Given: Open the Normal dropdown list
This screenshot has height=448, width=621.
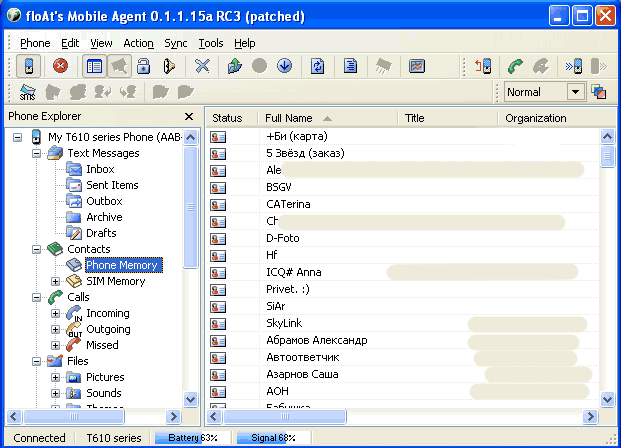Looking at the screenshot, I should pos(575,92).
